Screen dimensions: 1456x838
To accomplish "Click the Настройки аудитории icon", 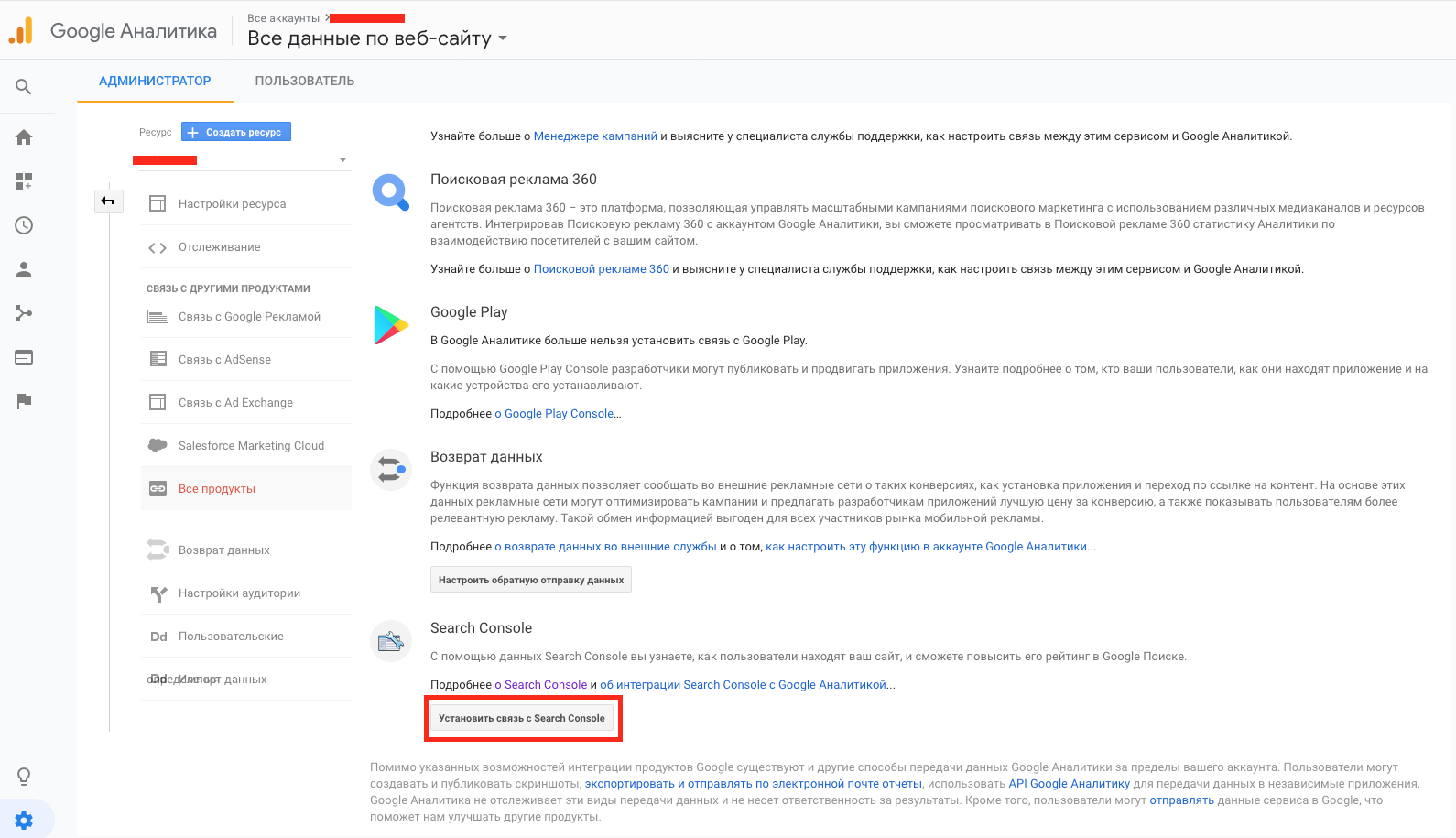I will coord(158,593).
